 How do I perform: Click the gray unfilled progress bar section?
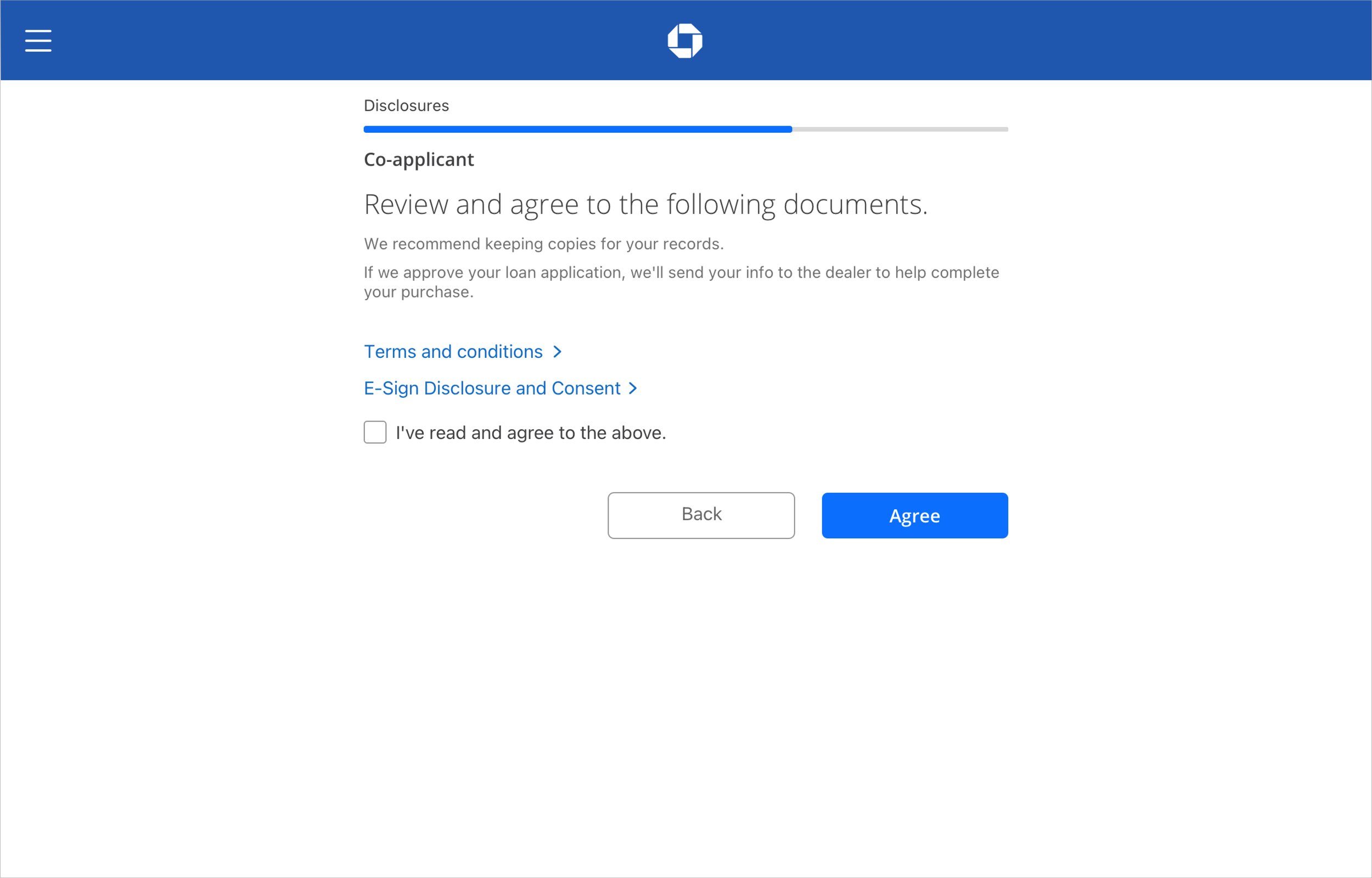click(901, 130)
